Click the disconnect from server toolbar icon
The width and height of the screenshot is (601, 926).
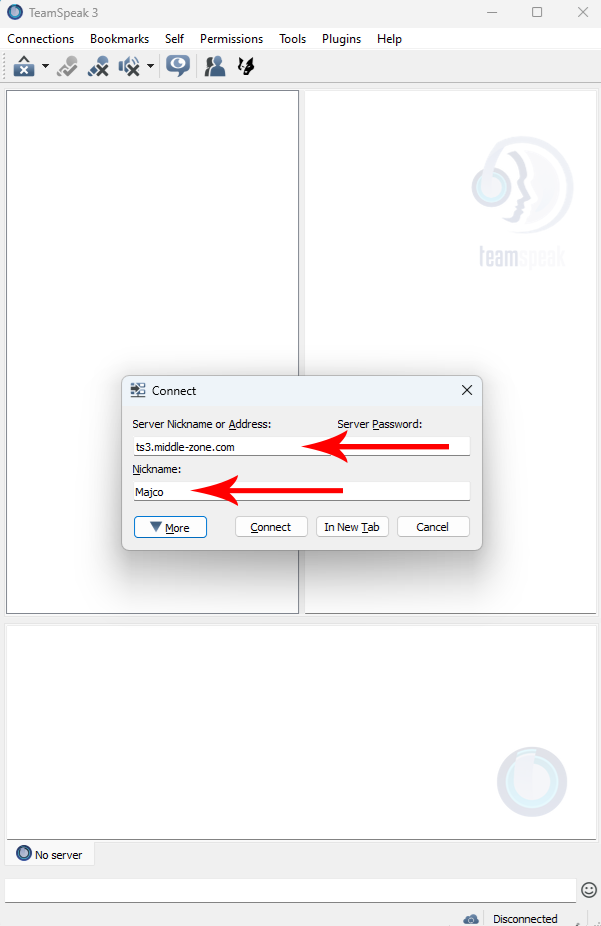[24, 66]
